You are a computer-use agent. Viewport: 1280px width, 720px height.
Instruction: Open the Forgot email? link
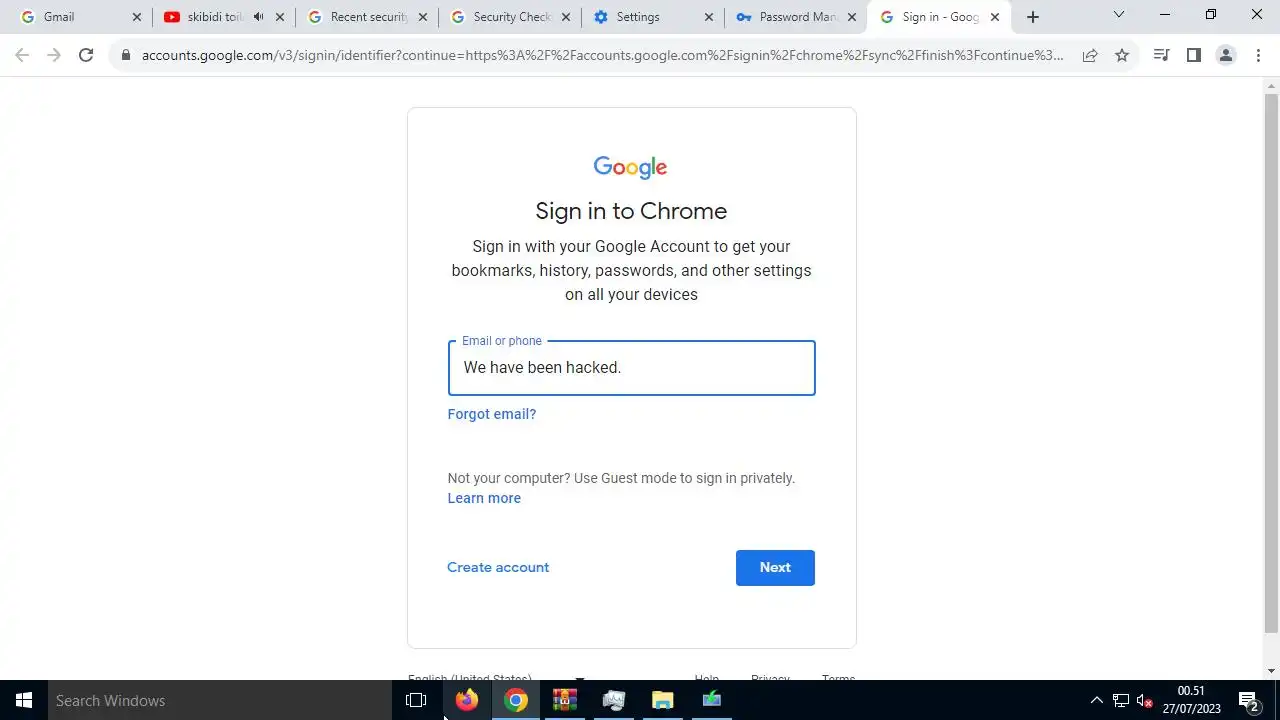[492, 414]
